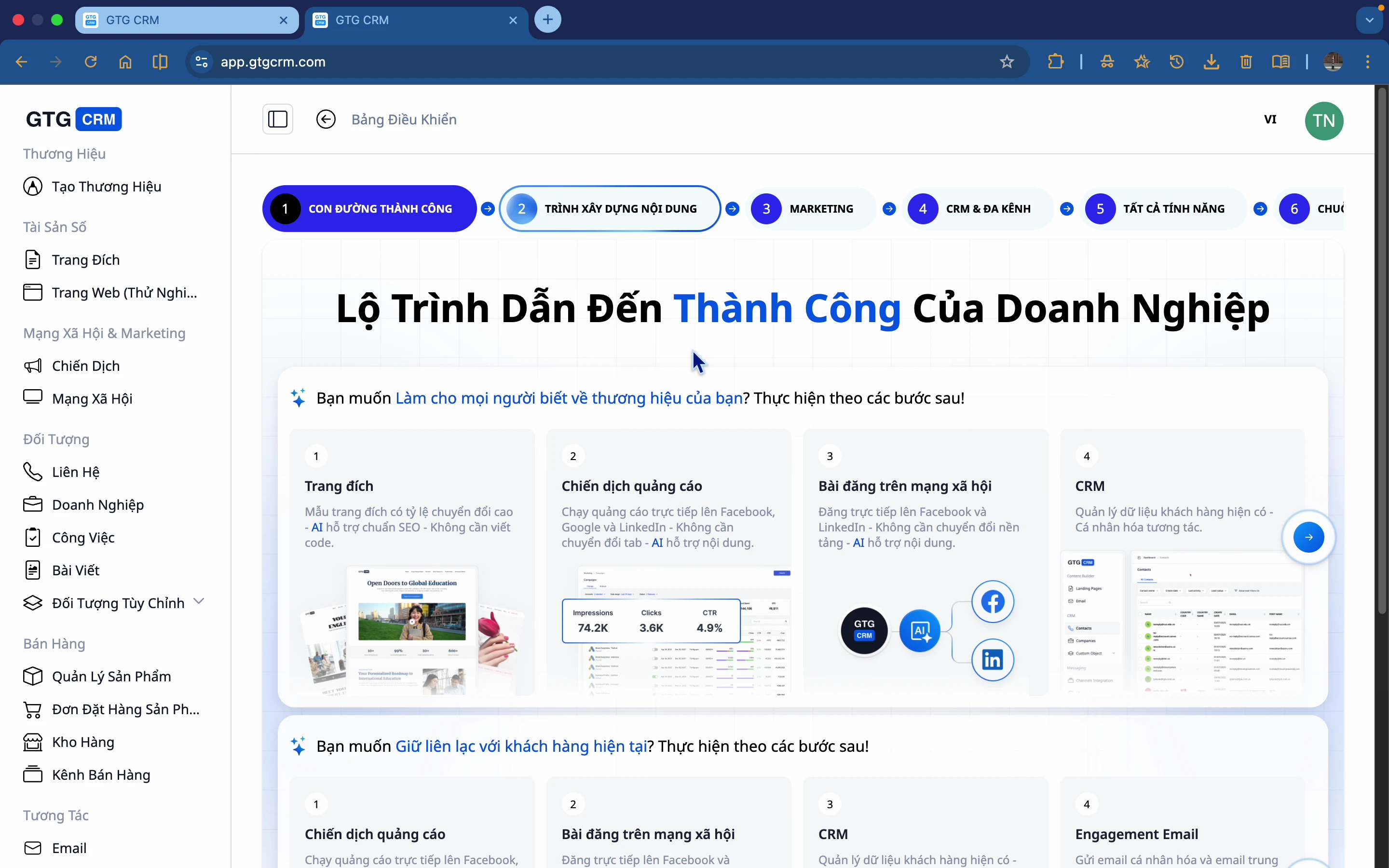
Task: Open the browser extensions puzzle icon
Action: coord(1056,61)
